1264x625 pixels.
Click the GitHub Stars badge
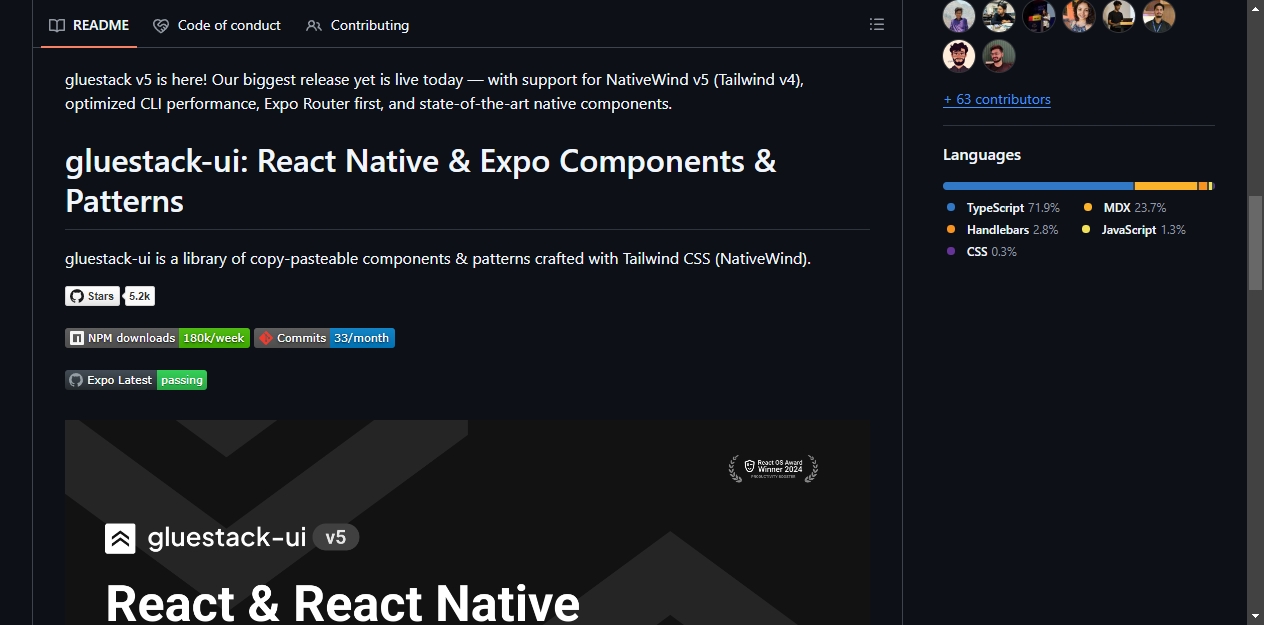tap(92, 296)
